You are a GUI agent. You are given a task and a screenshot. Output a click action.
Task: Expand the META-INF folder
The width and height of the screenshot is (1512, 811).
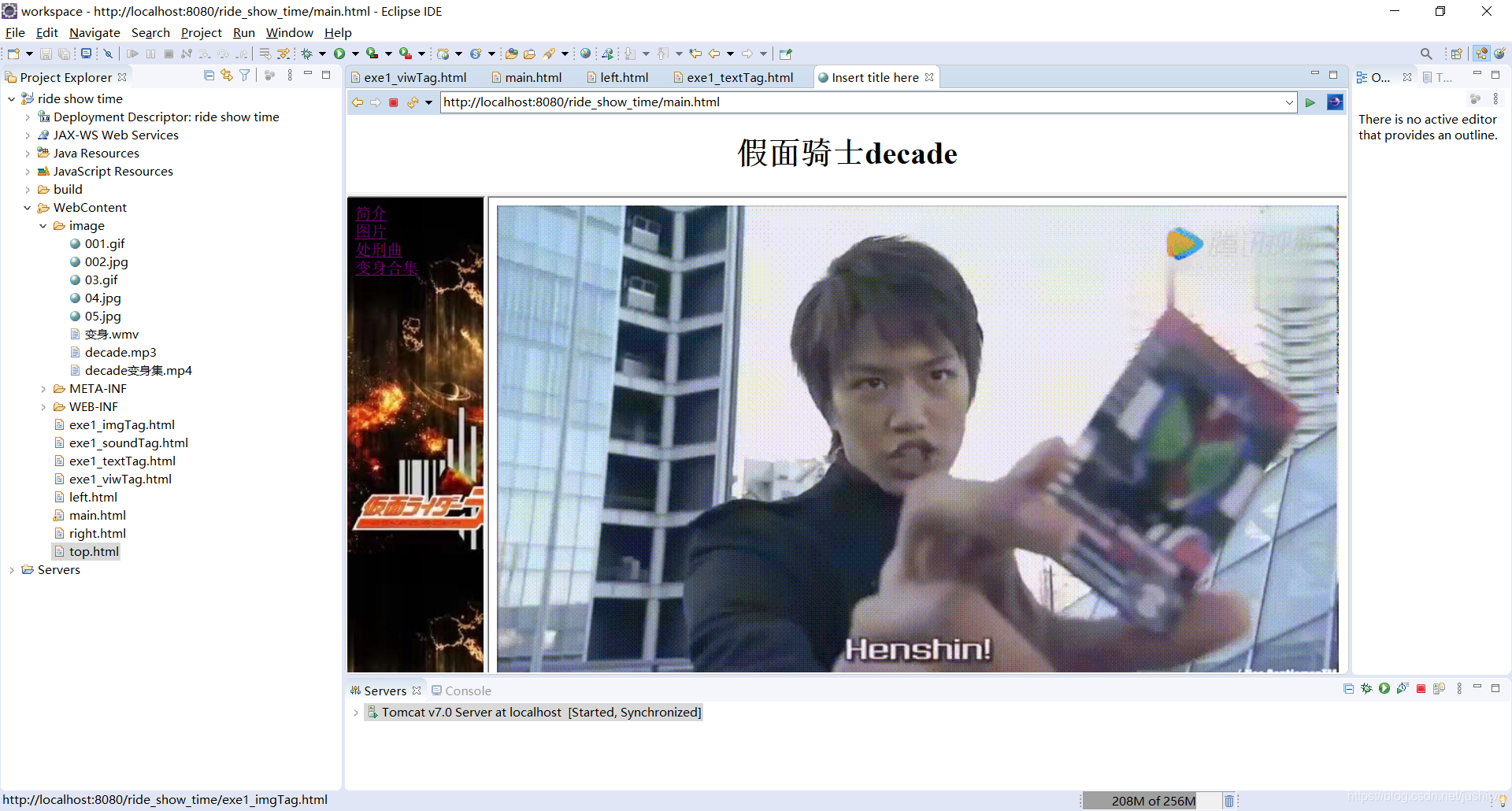click(43, 389)
